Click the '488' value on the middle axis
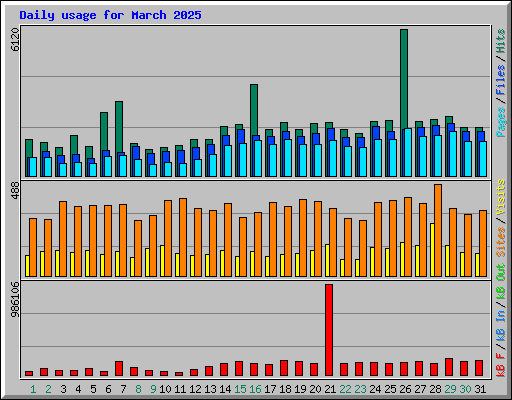 tap(15, 191)
